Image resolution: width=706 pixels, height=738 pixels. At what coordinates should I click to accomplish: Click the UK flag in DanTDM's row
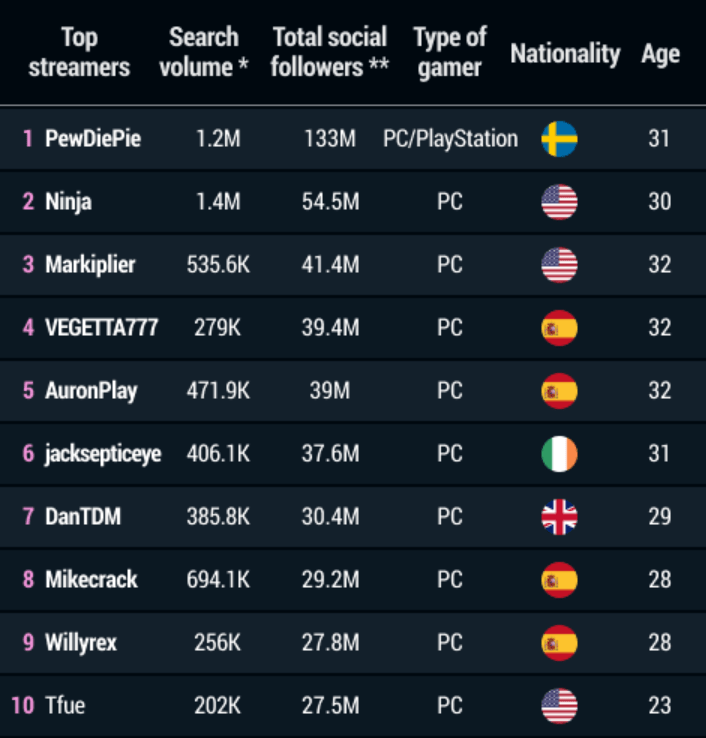point(559,517)
